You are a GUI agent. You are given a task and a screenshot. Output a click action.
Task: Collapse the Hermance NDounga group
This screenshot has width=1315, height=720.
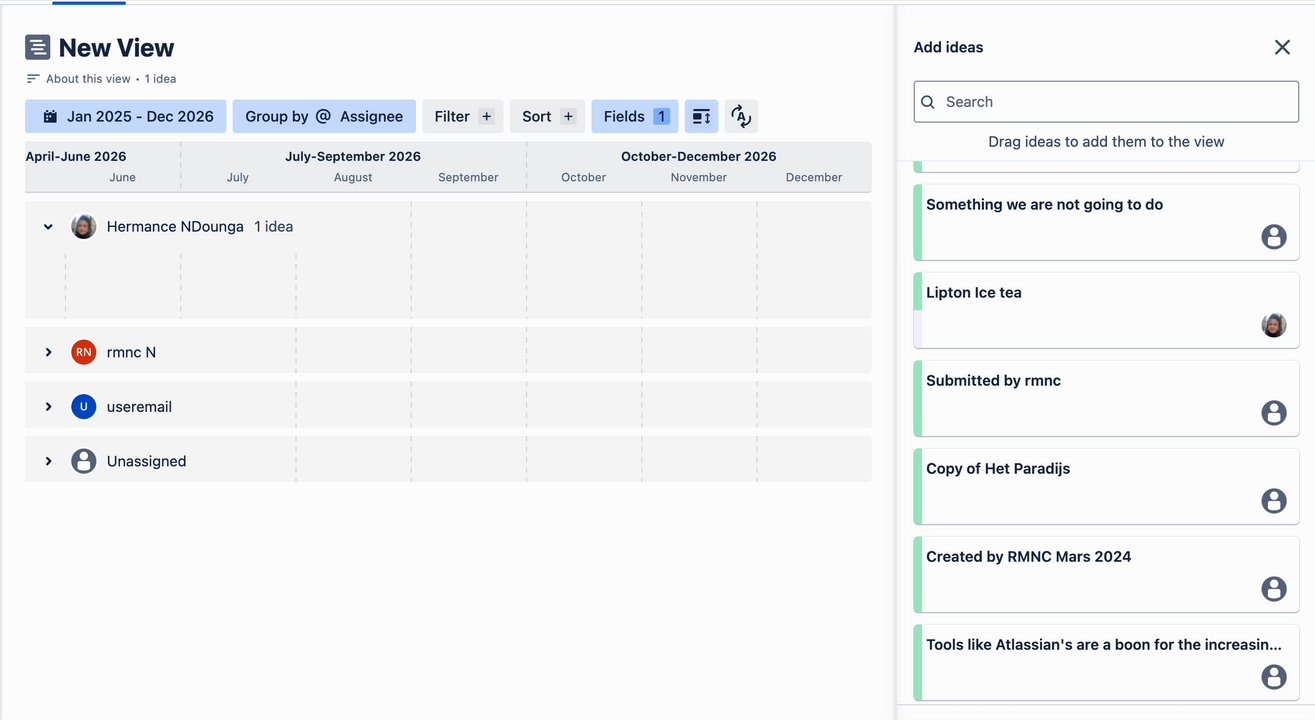48,227
